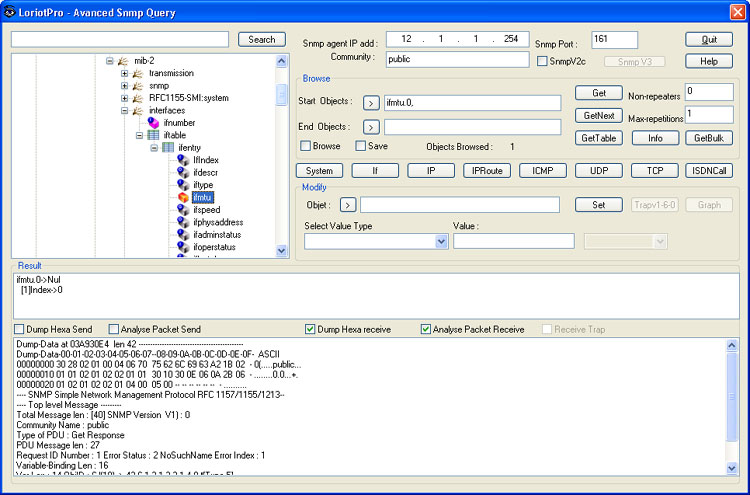This screenshot has width=750, height=495.
Task: Expand the snmp tree node
Action: (124, 86)
